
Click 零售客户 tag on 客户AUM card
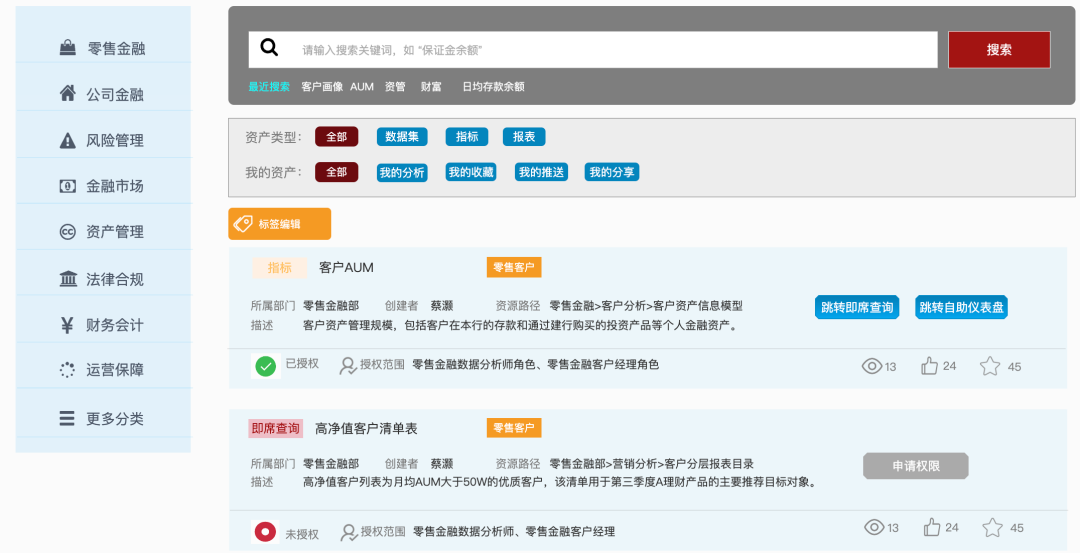coord(514,267)
